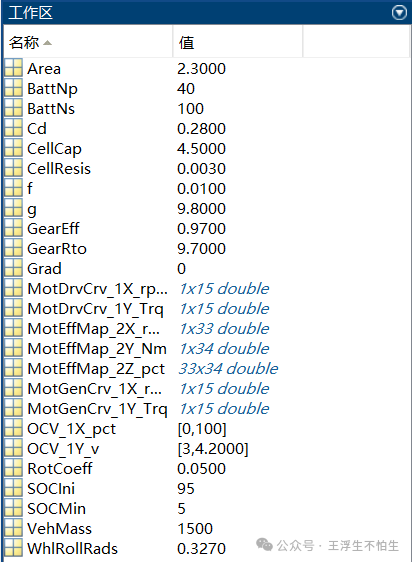Sort variables by the 值 column header
Viewport: 412px width, 562px height.
[238, 42]
